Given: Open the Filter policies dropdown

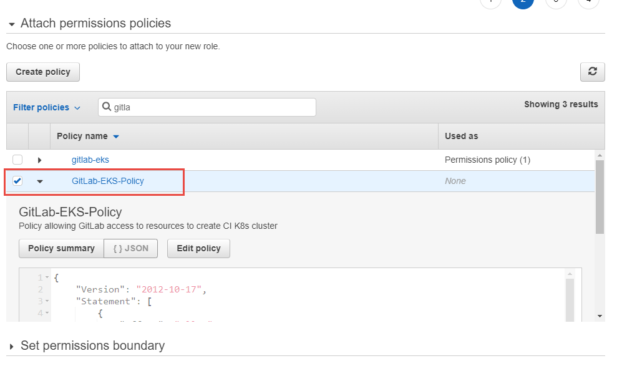Looking at the screenshot, I should 46,107.
